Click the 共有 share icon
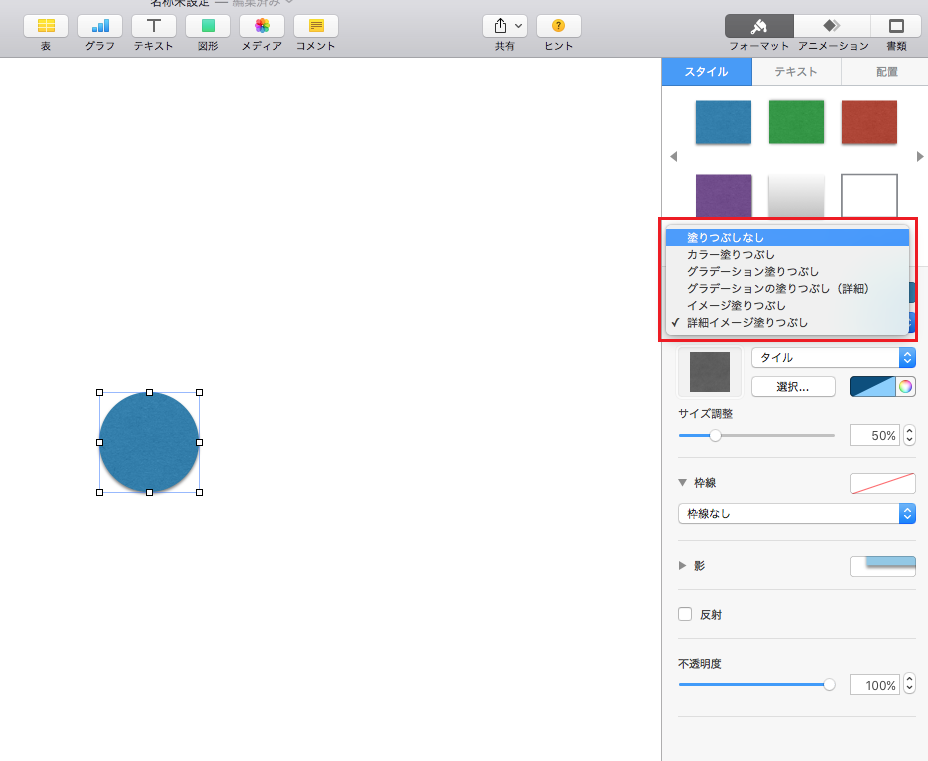 [x=505, y=26]
